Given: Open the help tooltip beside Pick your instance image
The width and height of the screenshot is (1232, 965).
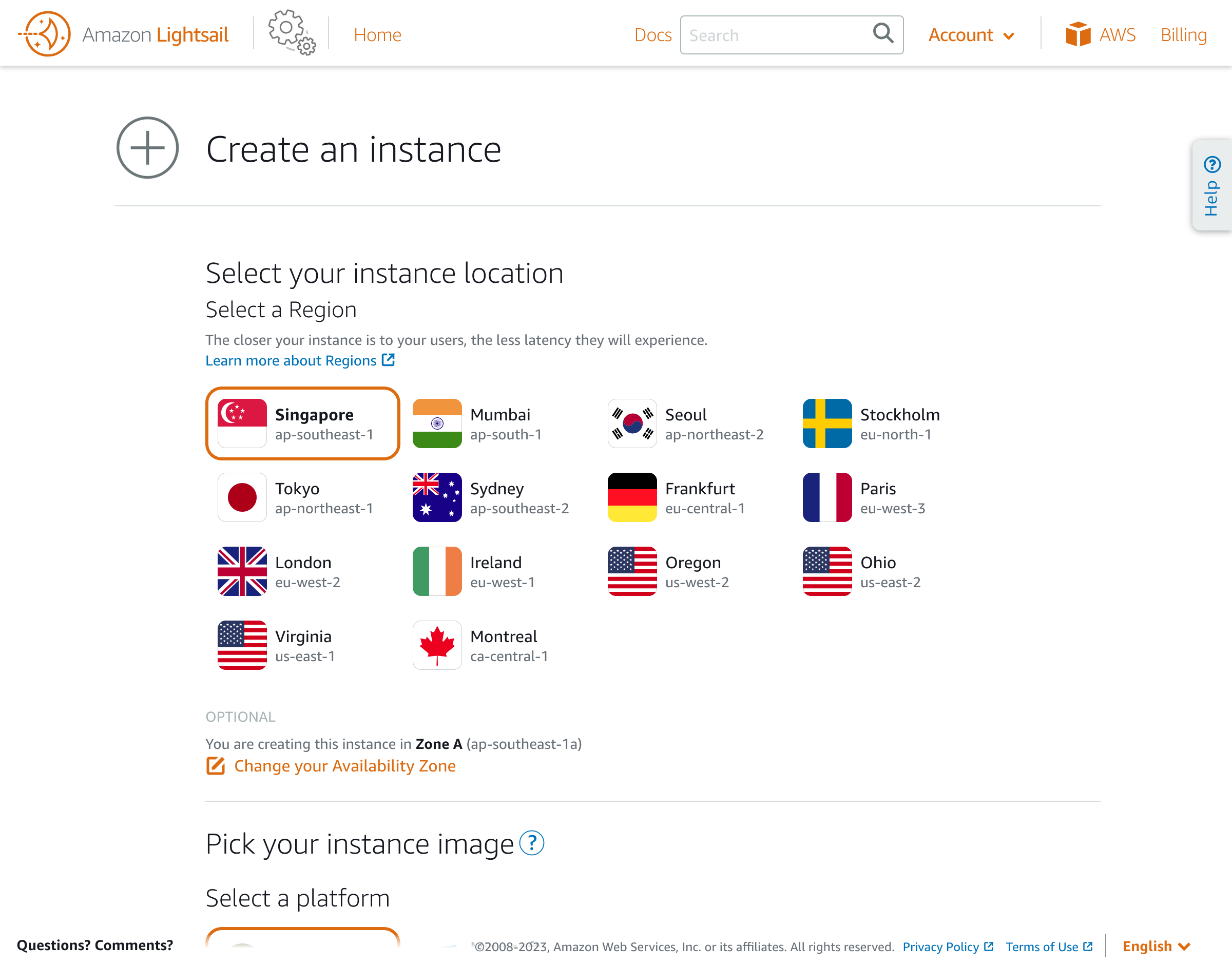Looking at the screenshot, I should coord(531,844).
